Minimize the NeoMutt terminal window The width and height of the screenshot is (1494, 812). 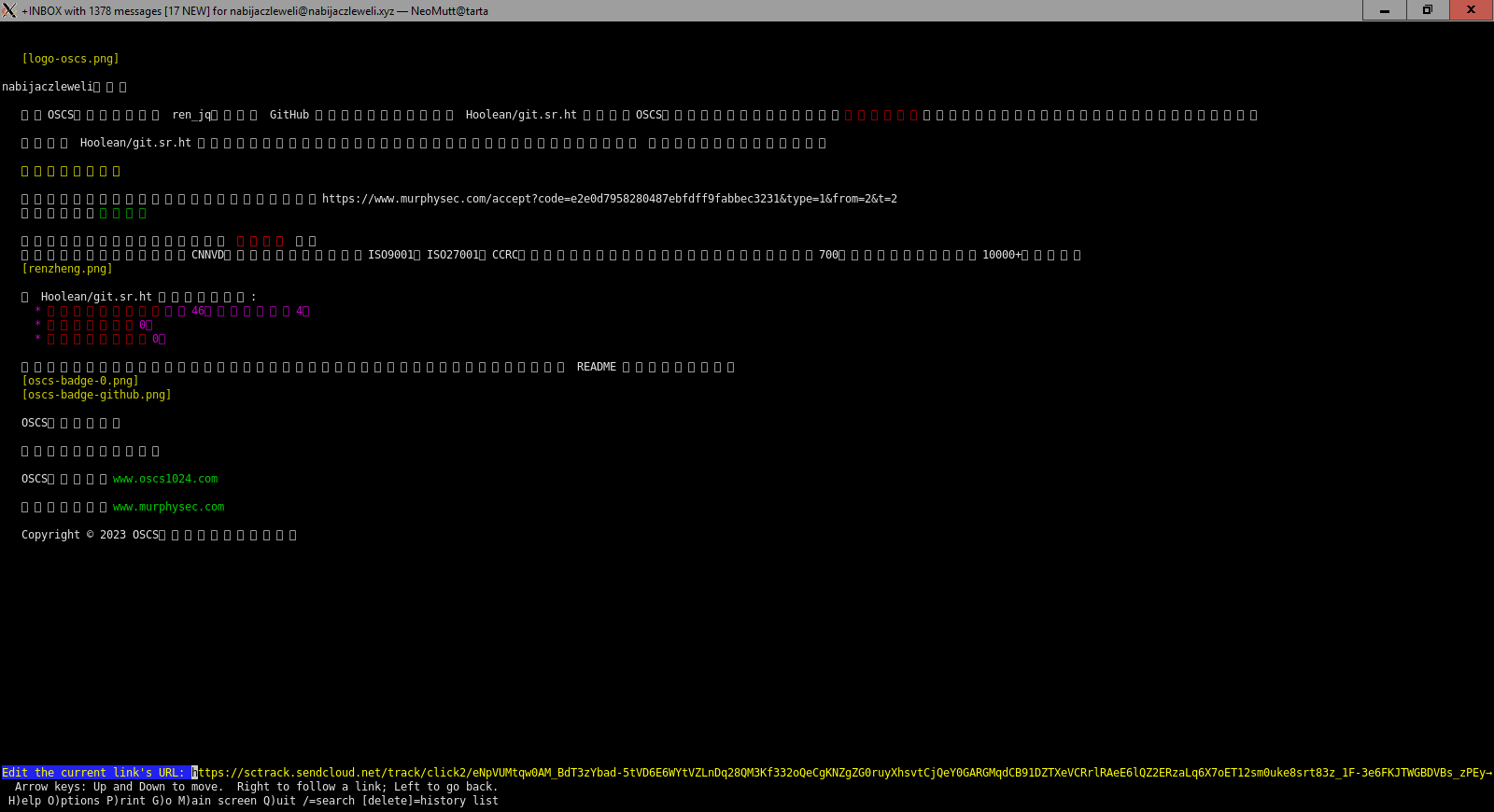click(x=1385, y=10)
